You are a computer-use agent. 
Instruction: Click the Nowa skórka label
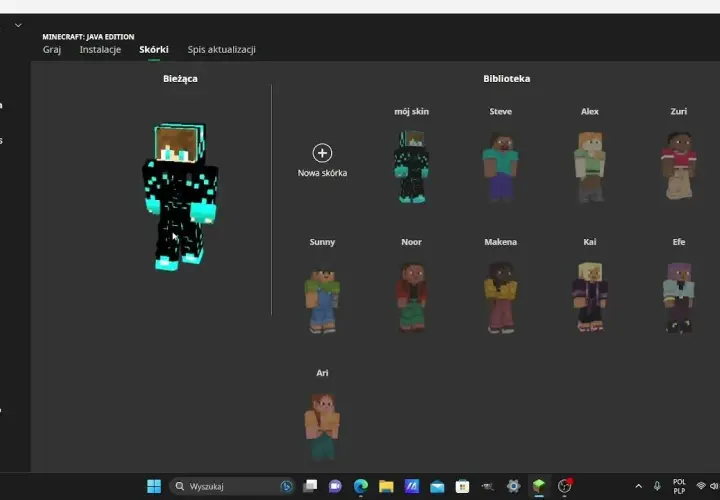pyautogui.click(x=322, y=173)
